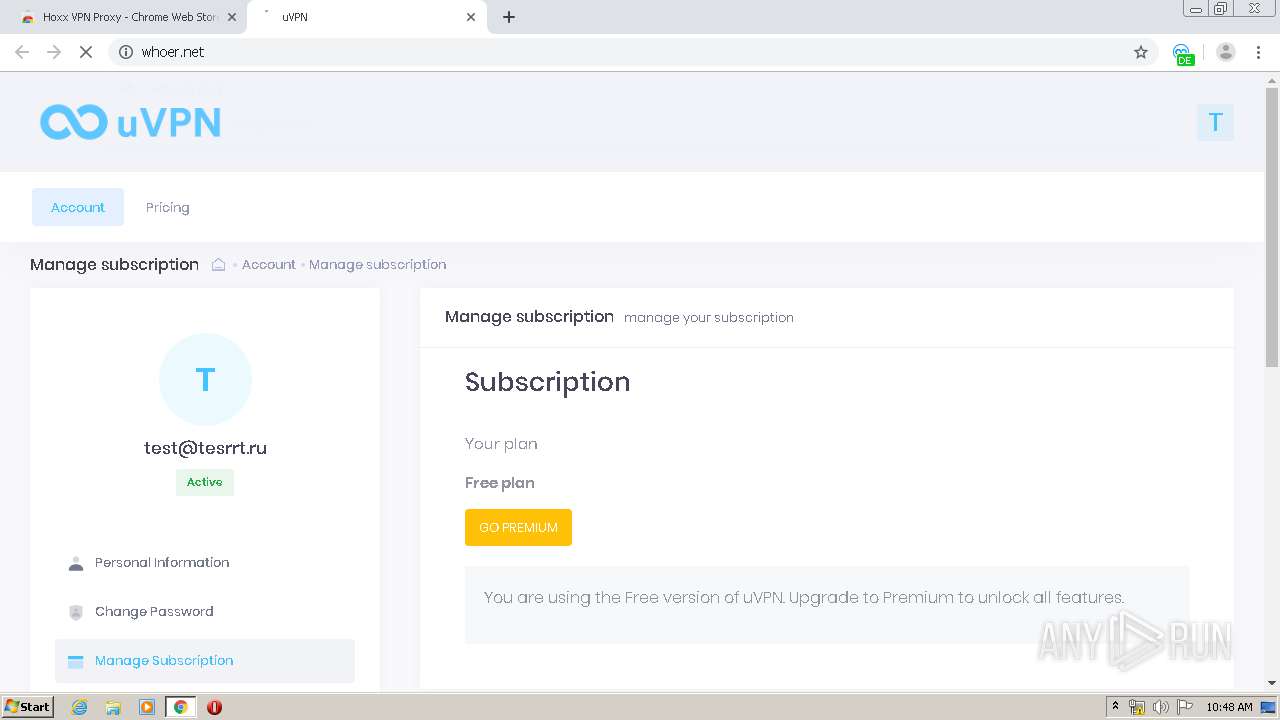Launch Internet Explorer from the taskbar
The image size is (1280, 720).
(80, 707)
